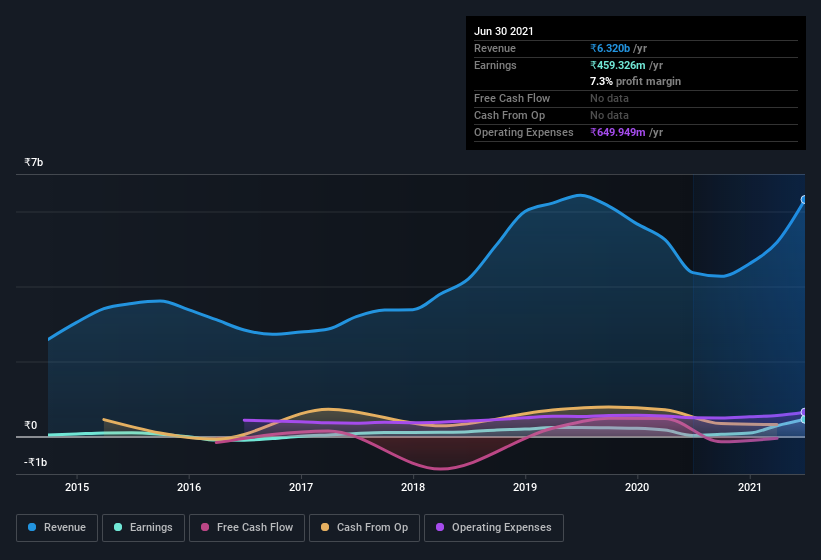Toggle the Revenue series legend button
This screenshot has width=821, height=560.
pos(57,528)
